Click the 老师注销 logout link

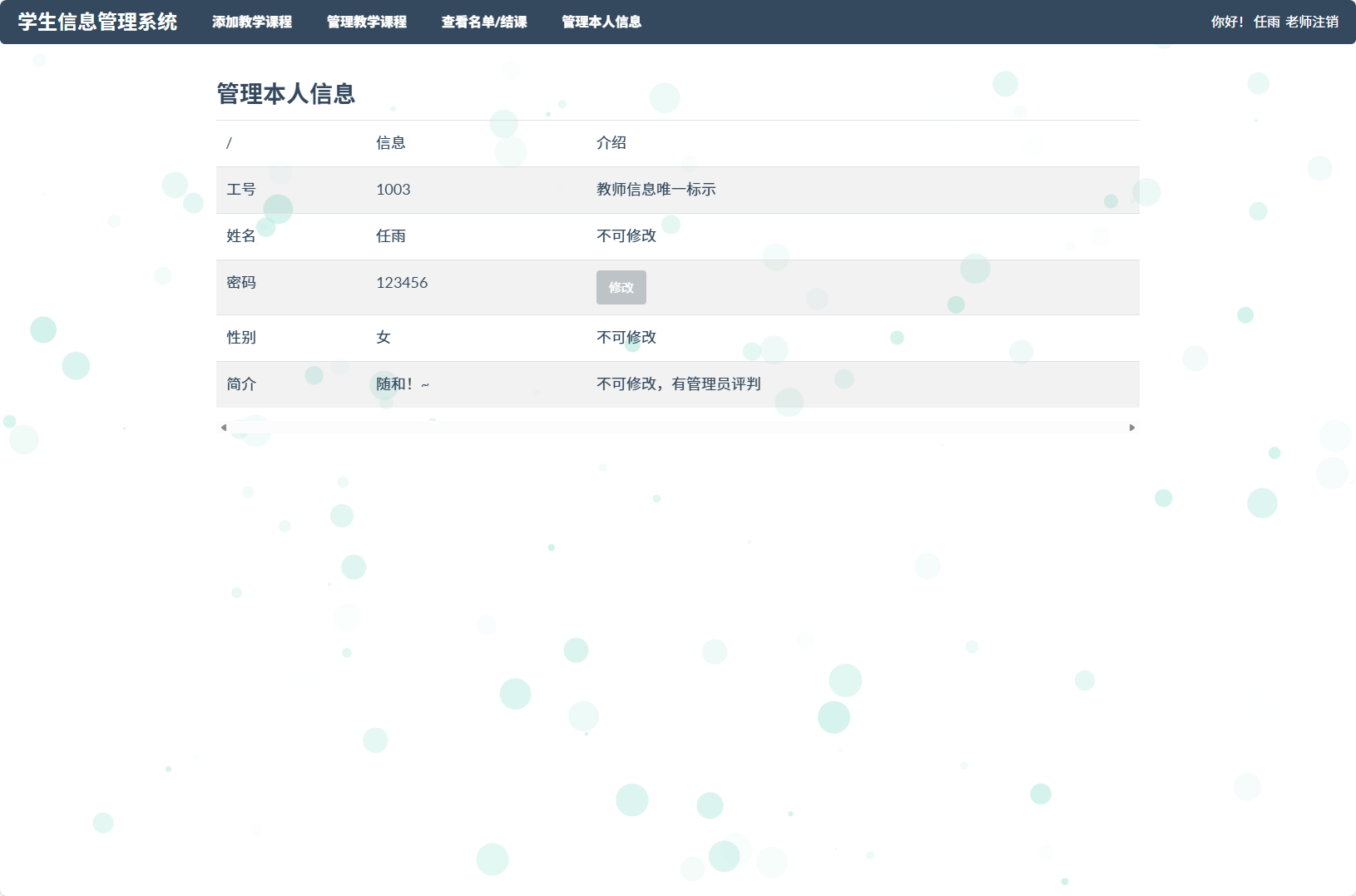[1313, 22]
